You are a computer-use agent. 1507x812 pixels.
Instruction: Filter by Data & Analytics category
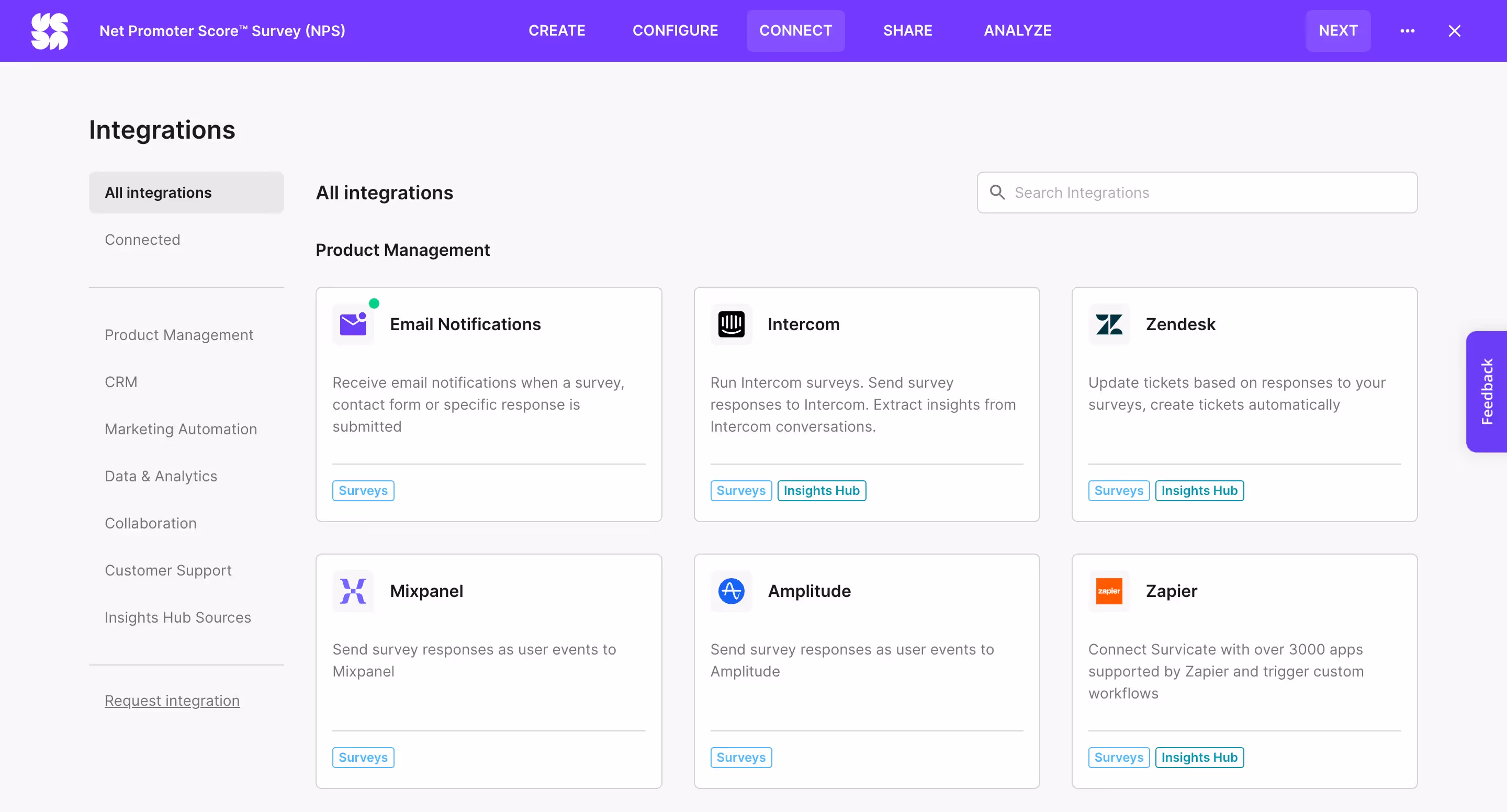coord(161,476)
